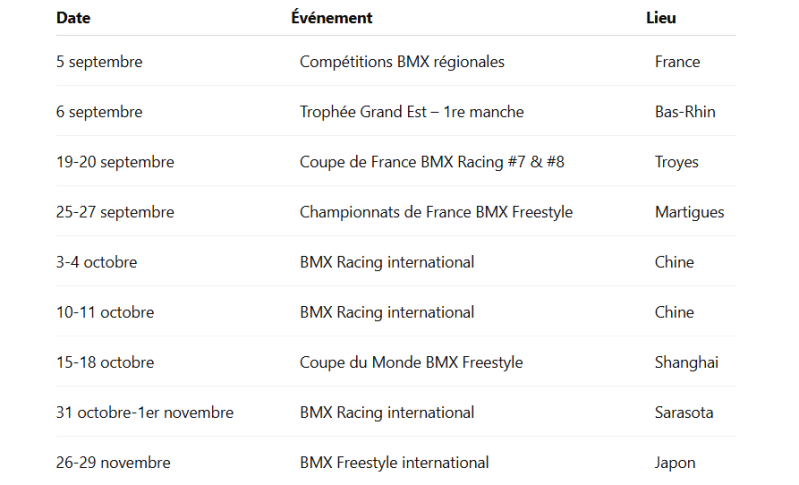
Task: Select the 3-4 octobre date cell
Action: tap(97, 262)
